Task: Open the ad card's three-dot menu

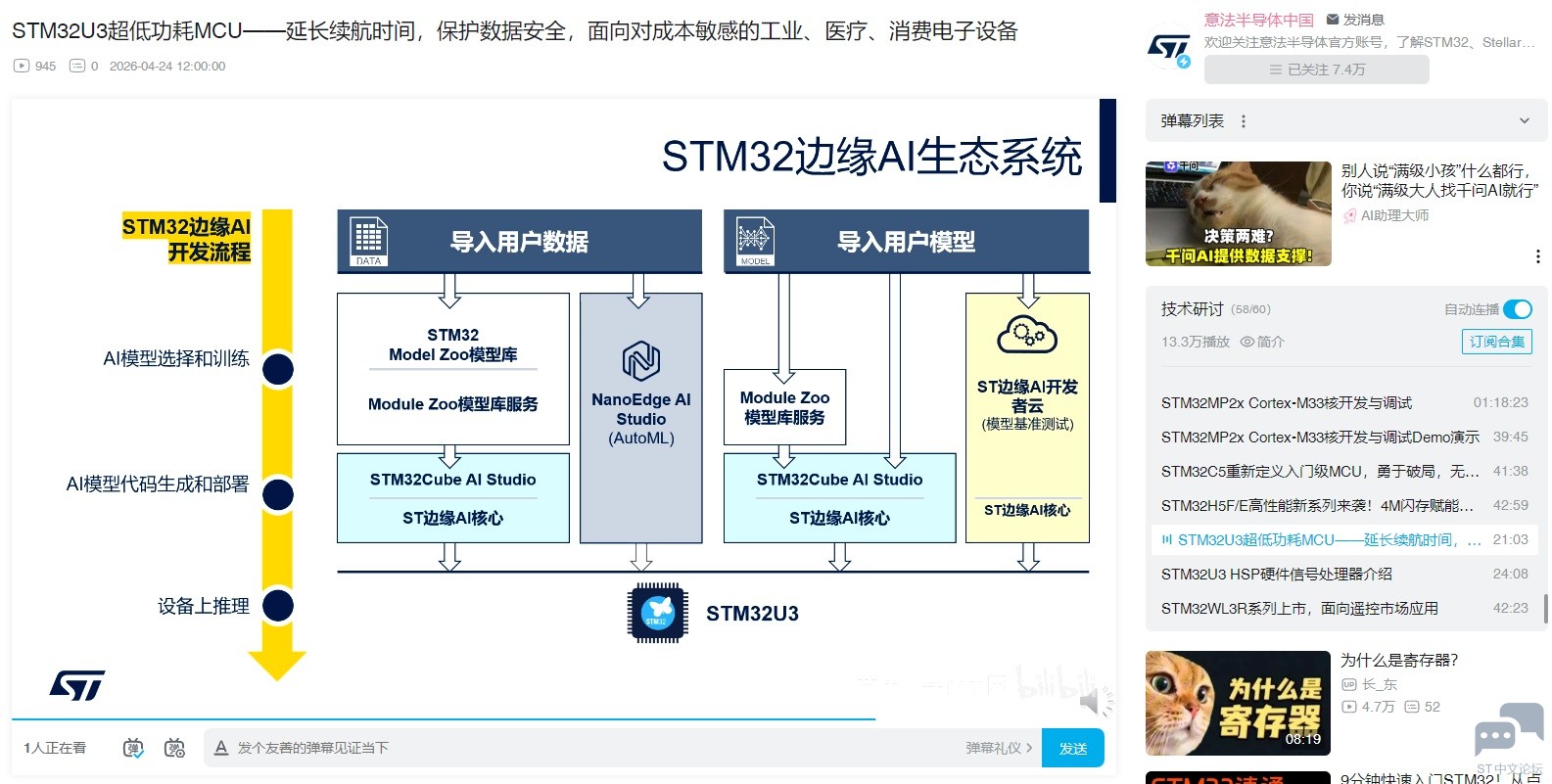Action: 1537,256
